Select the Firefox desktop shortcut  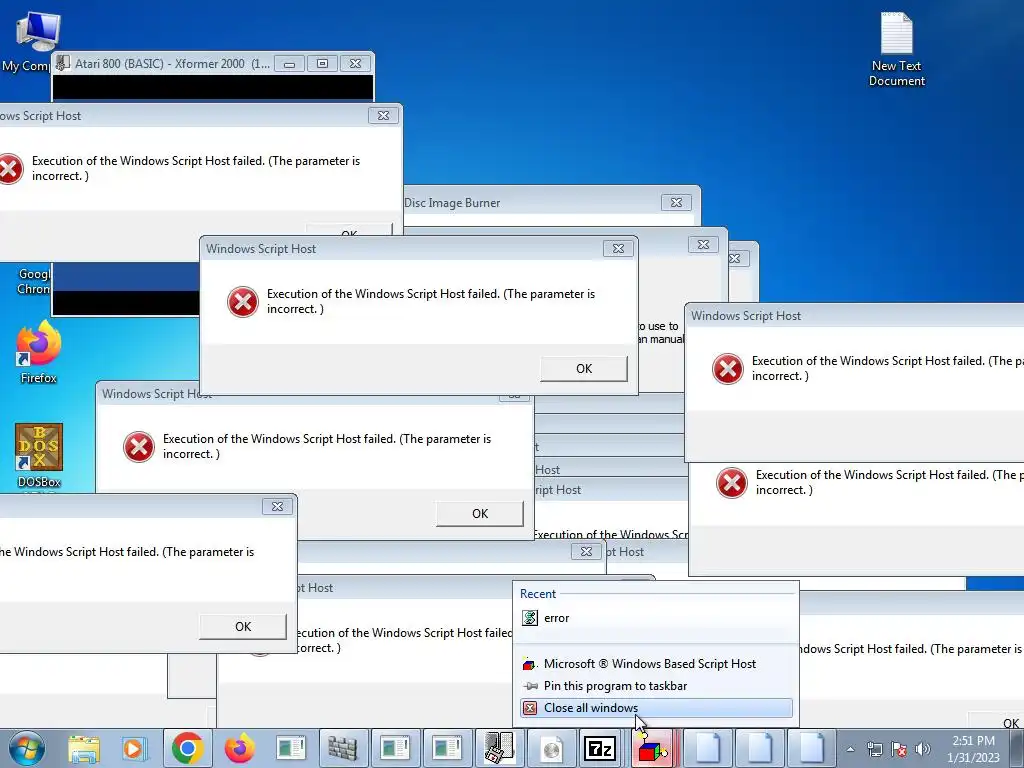39,353
